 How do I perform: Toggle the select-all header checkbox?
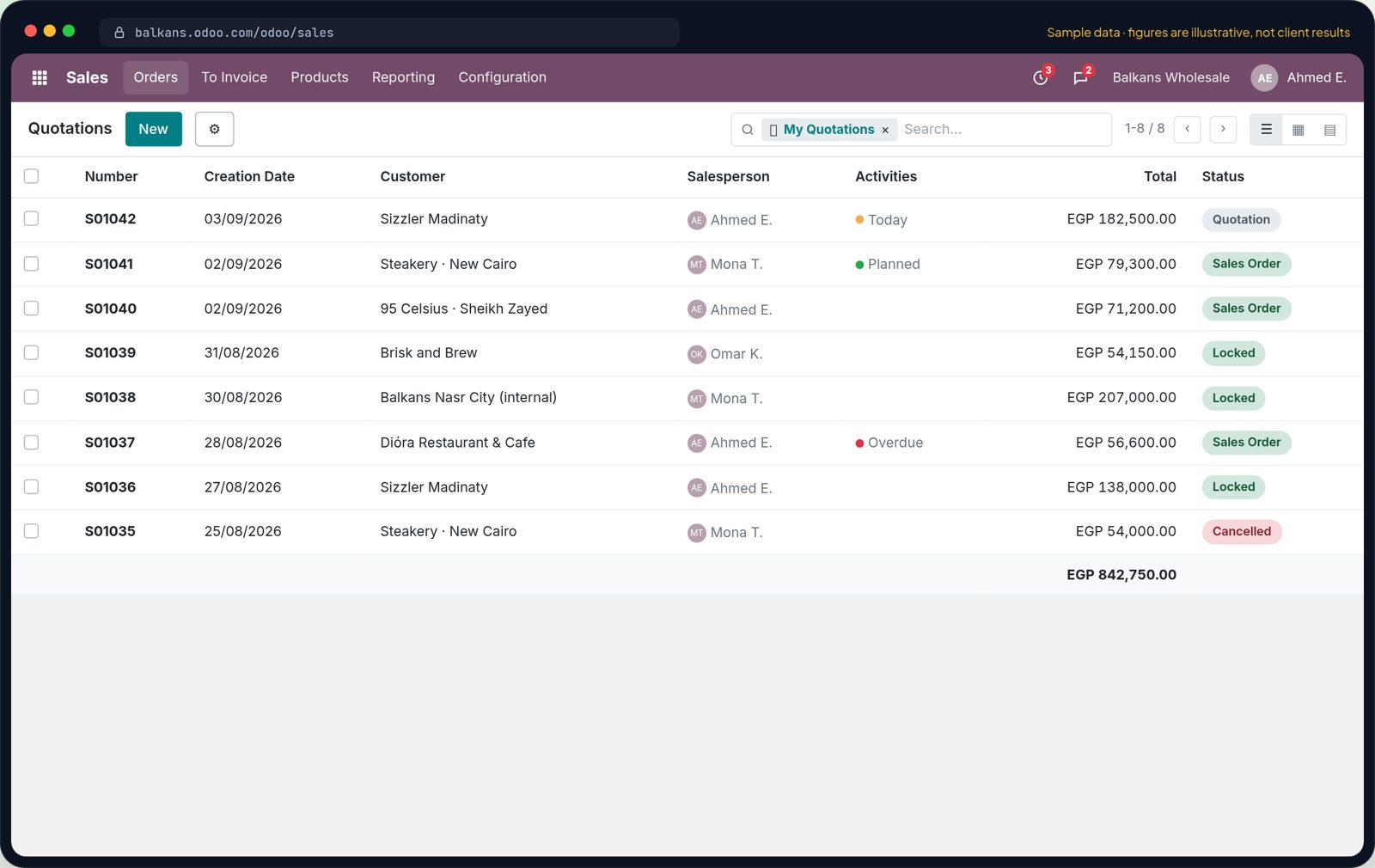(x=31, y=176)
